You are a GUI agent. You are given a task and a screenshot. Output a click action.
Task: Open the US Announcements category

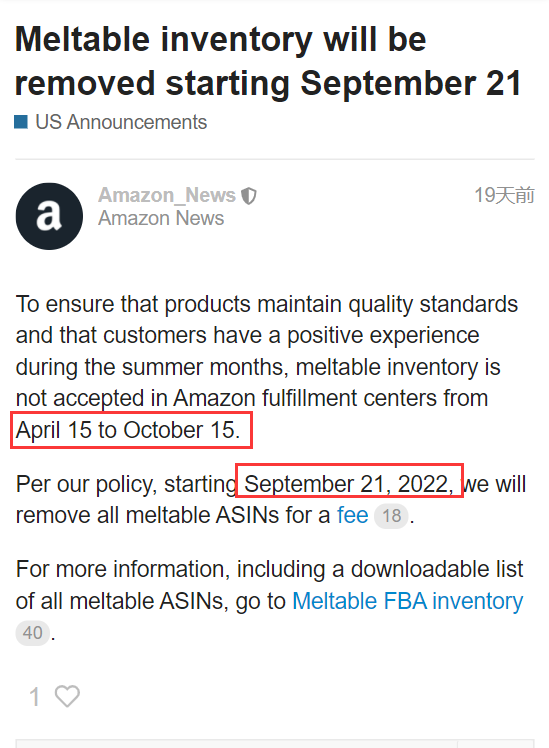121,122
